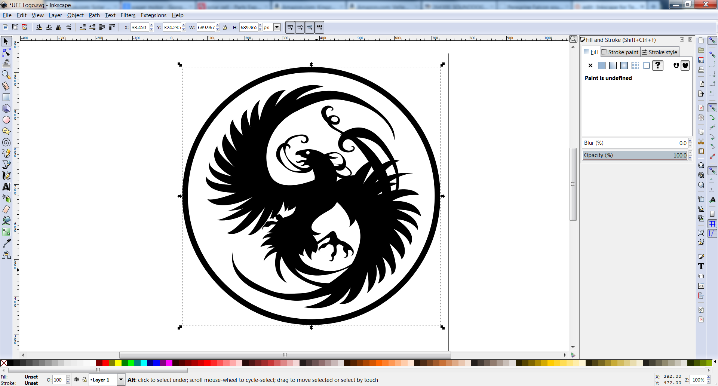Image resolution: width=718 pixels, height=386 pixels.
Task: Click the status bar opacity stepper
Action: tap(68, 380)
